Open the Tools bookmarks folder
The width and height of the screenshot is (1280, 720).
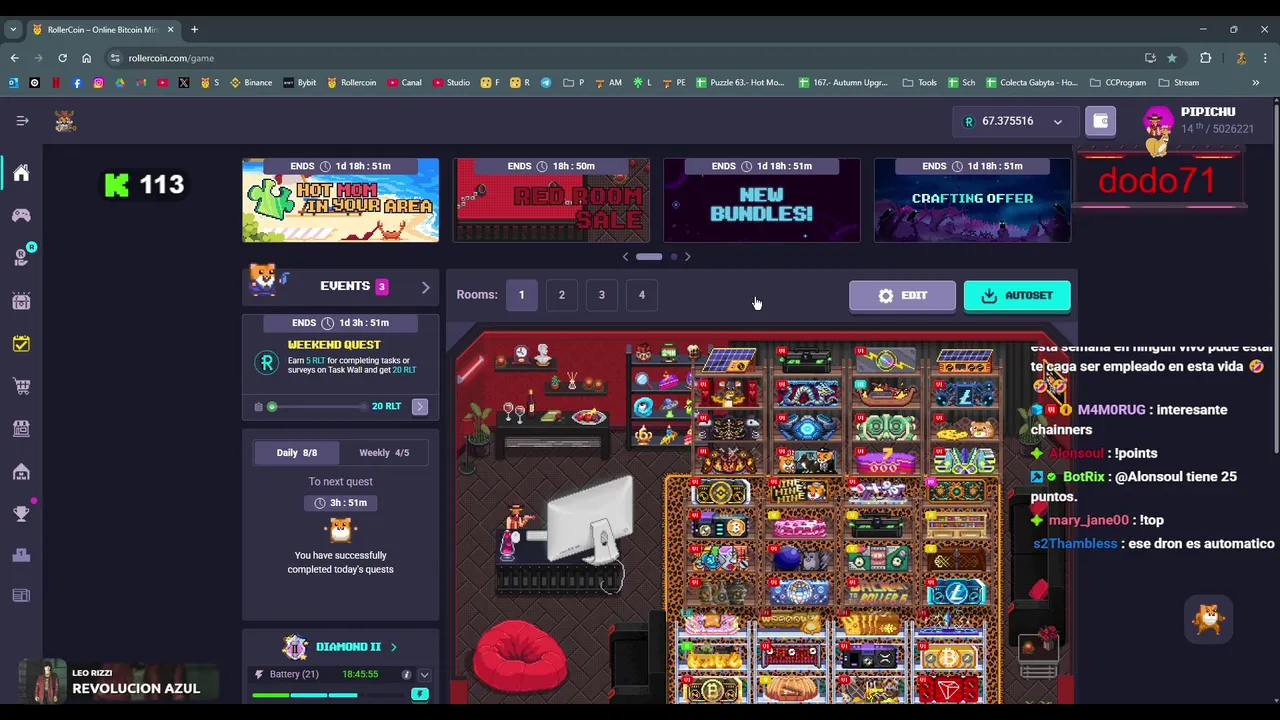click(x=919, y=82)
